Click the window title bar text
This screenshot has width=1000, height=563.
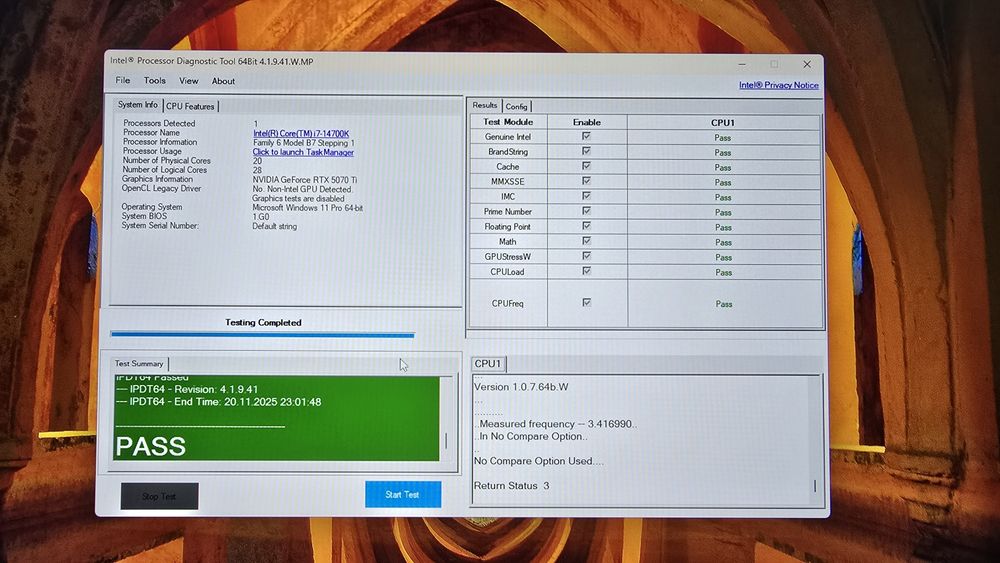tap(212, 61)
